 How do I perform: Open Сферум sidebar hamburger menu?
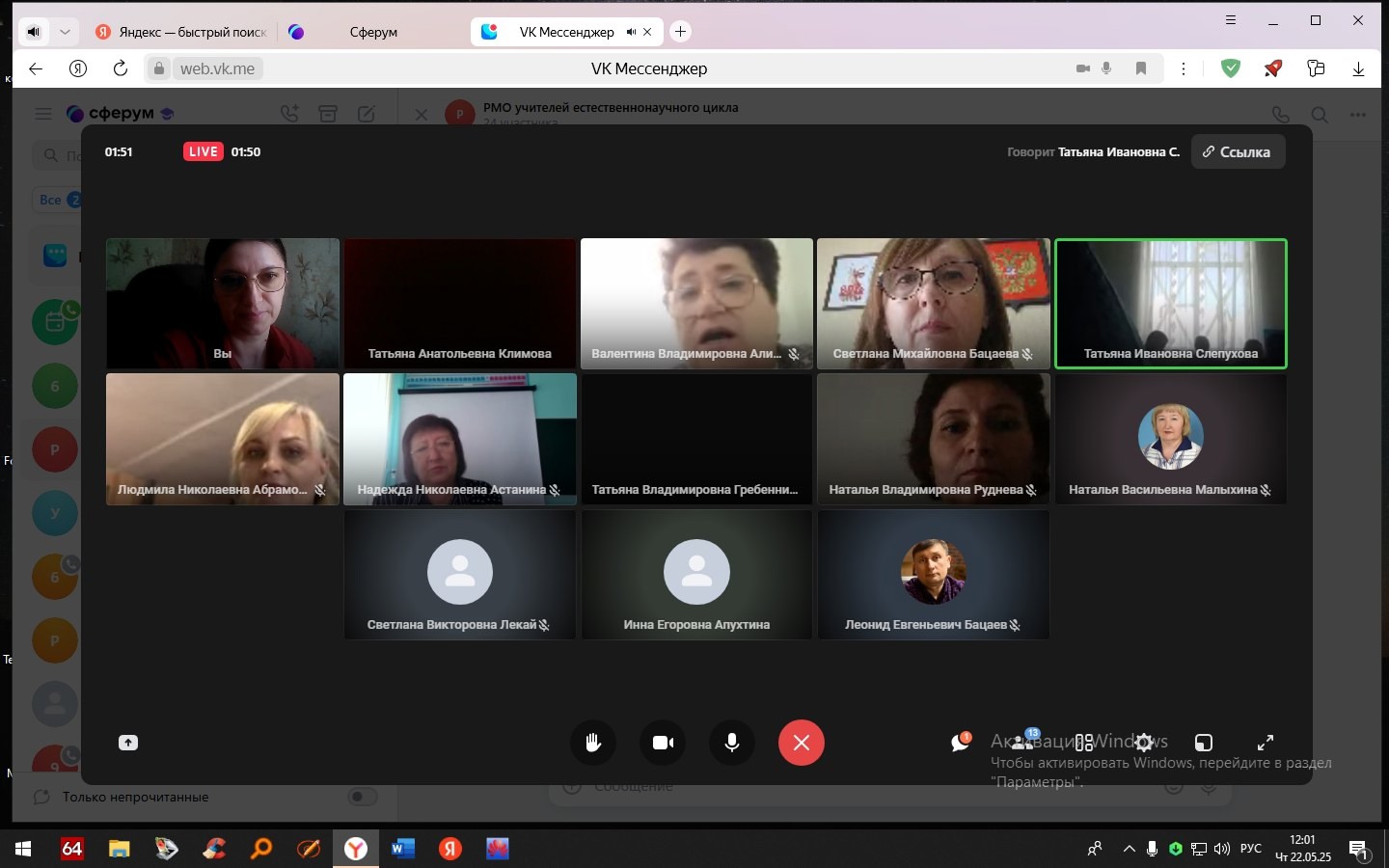pos(43,114)
